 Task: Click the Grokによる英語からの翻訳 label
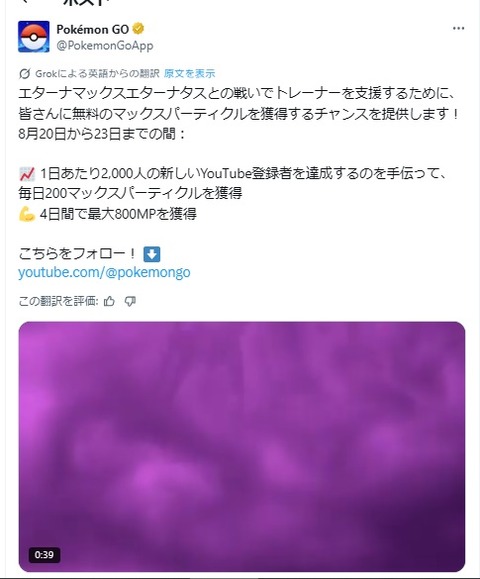click(x=97, y=73)
